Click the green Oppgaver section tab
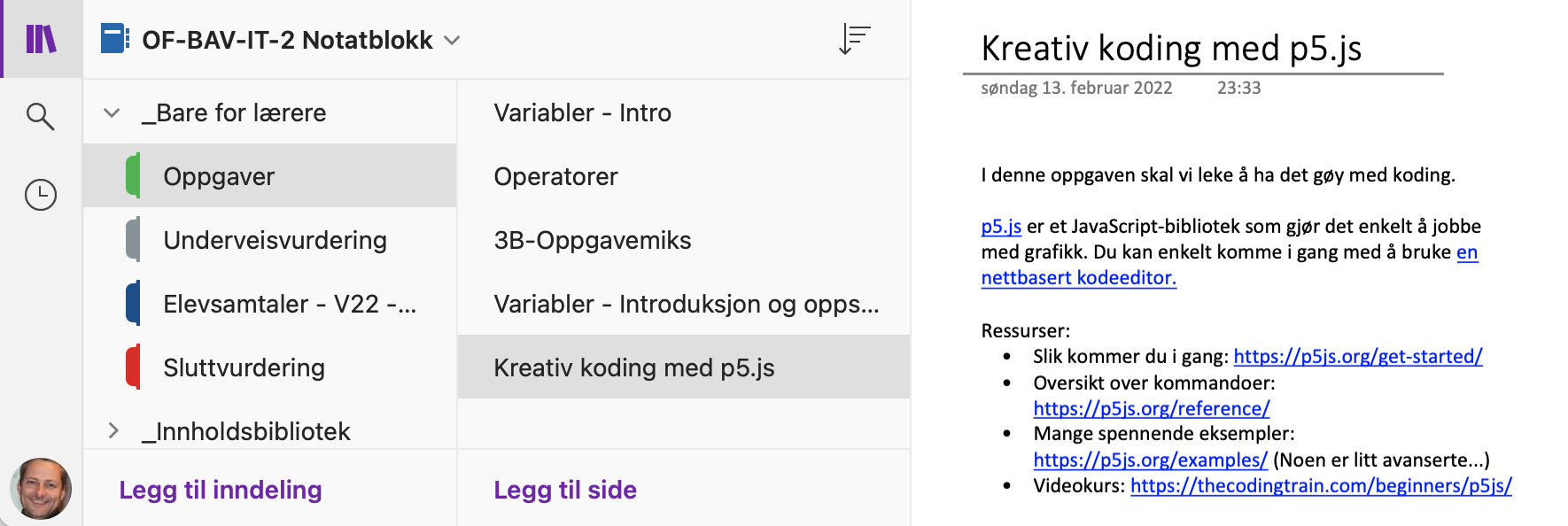The height and width of the screenshot is (526, 1568). [133, 175]
